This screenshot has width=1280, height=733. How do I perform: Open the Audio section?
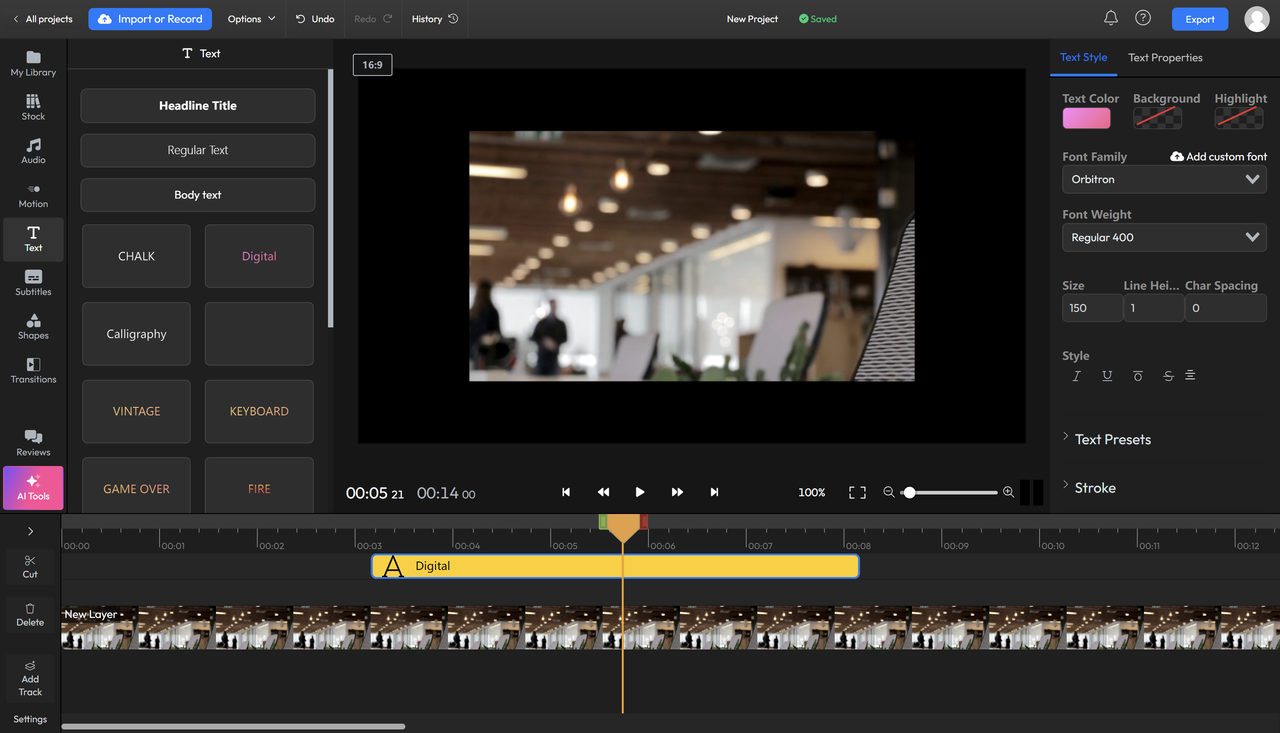pyautogui.click(x=33, y=151)
